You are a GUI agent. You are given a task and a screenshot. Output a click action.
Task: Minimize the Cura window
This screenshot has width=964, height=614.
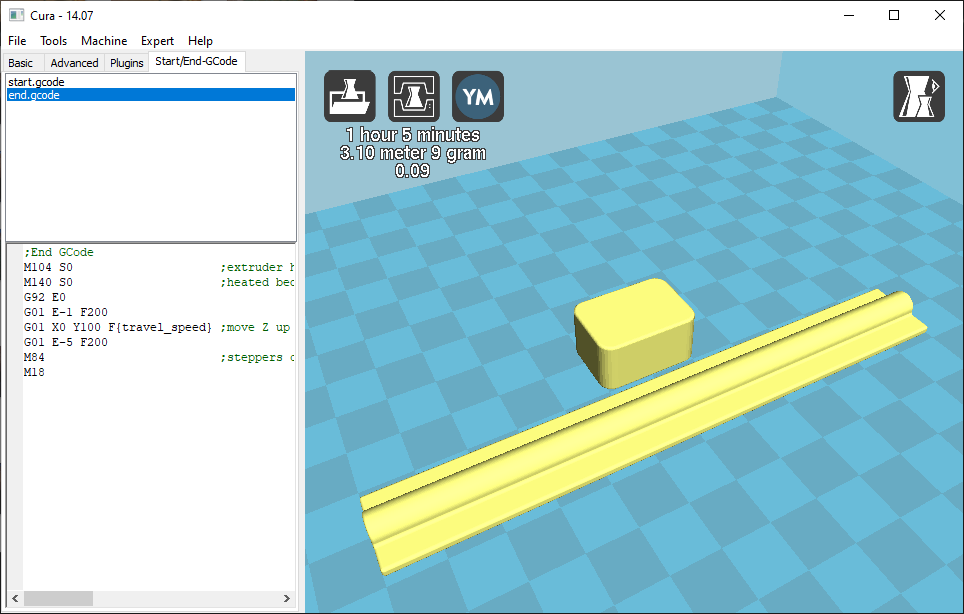pos(849,15)
